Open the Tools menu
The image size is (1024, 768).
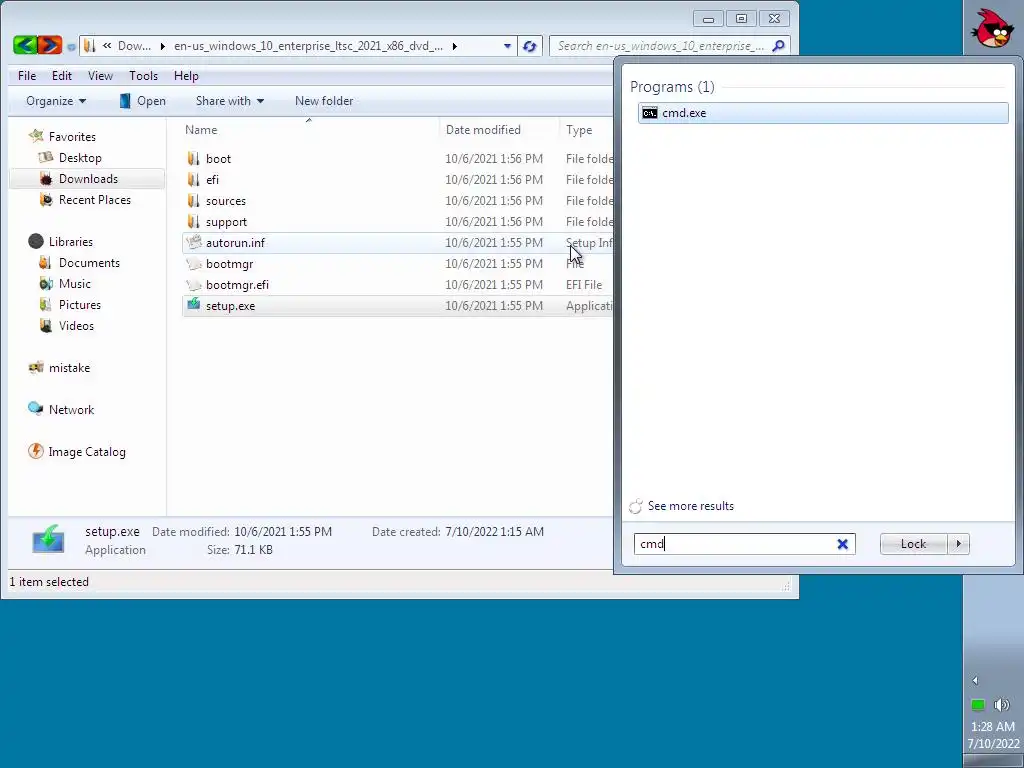point(144,76)
